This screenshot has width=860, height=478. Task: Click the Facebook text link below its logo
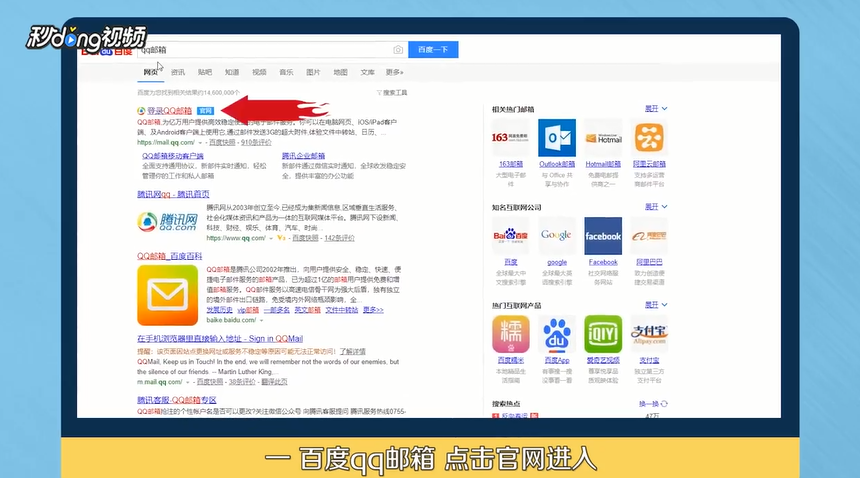[603, 263]
